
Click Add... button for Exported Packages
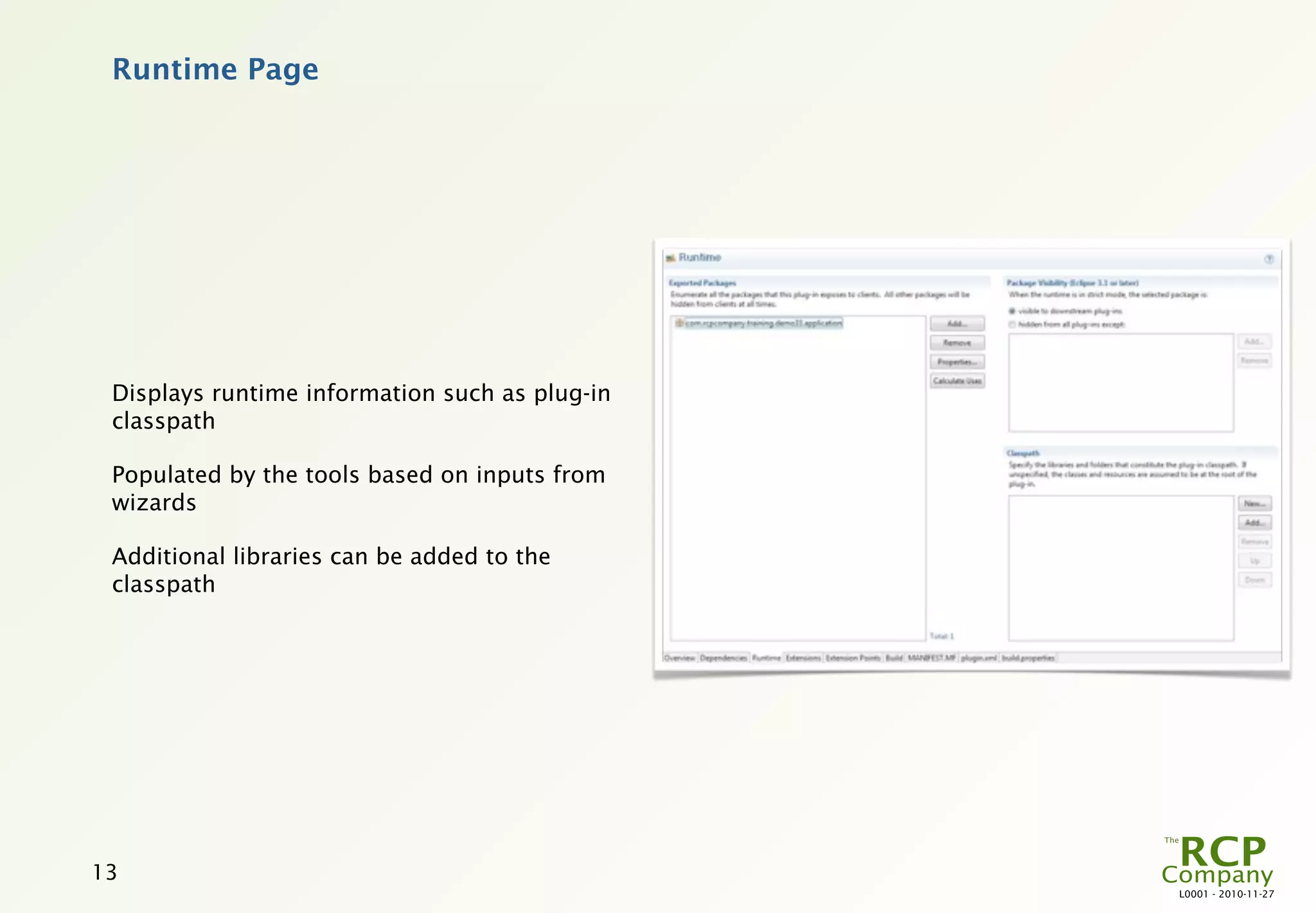pos(957,324)
